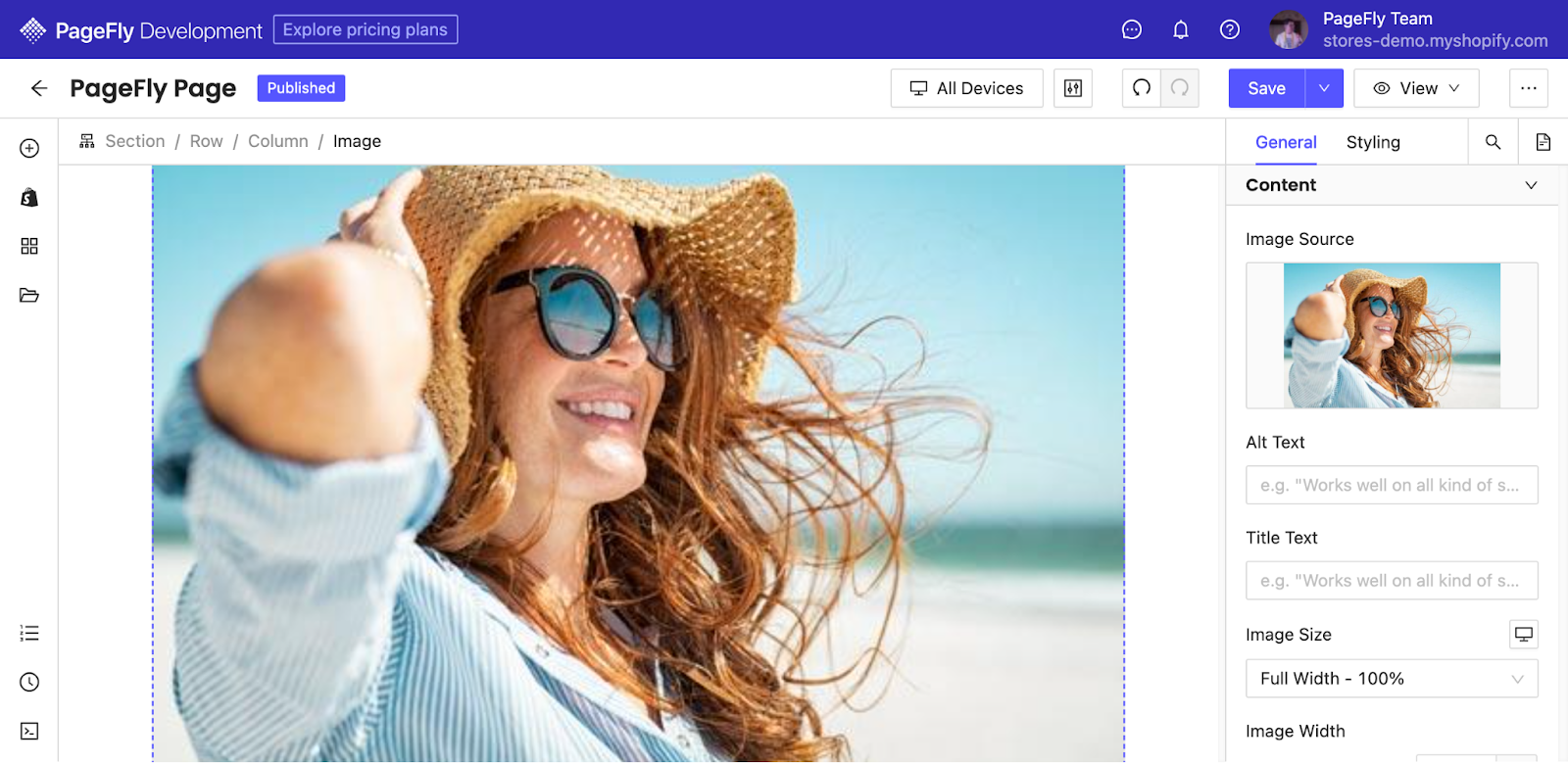Image resolution: width=1568 pixels, height=763 pixels.
Task: Open the Shopify elements bag icon
Action: (29, 197)
